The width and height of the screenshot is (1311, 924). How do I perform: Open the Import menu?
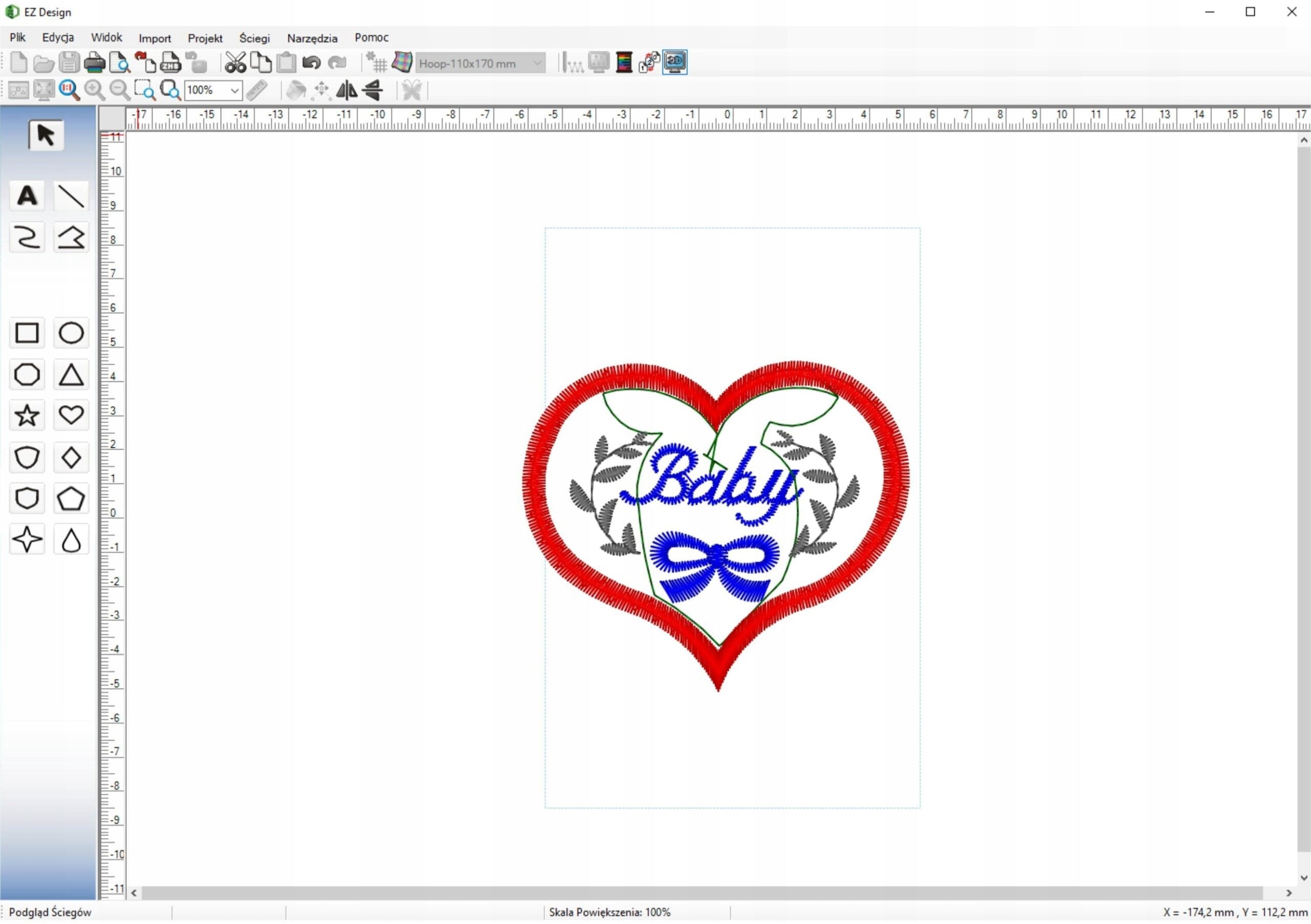click(x=155, y=38)
